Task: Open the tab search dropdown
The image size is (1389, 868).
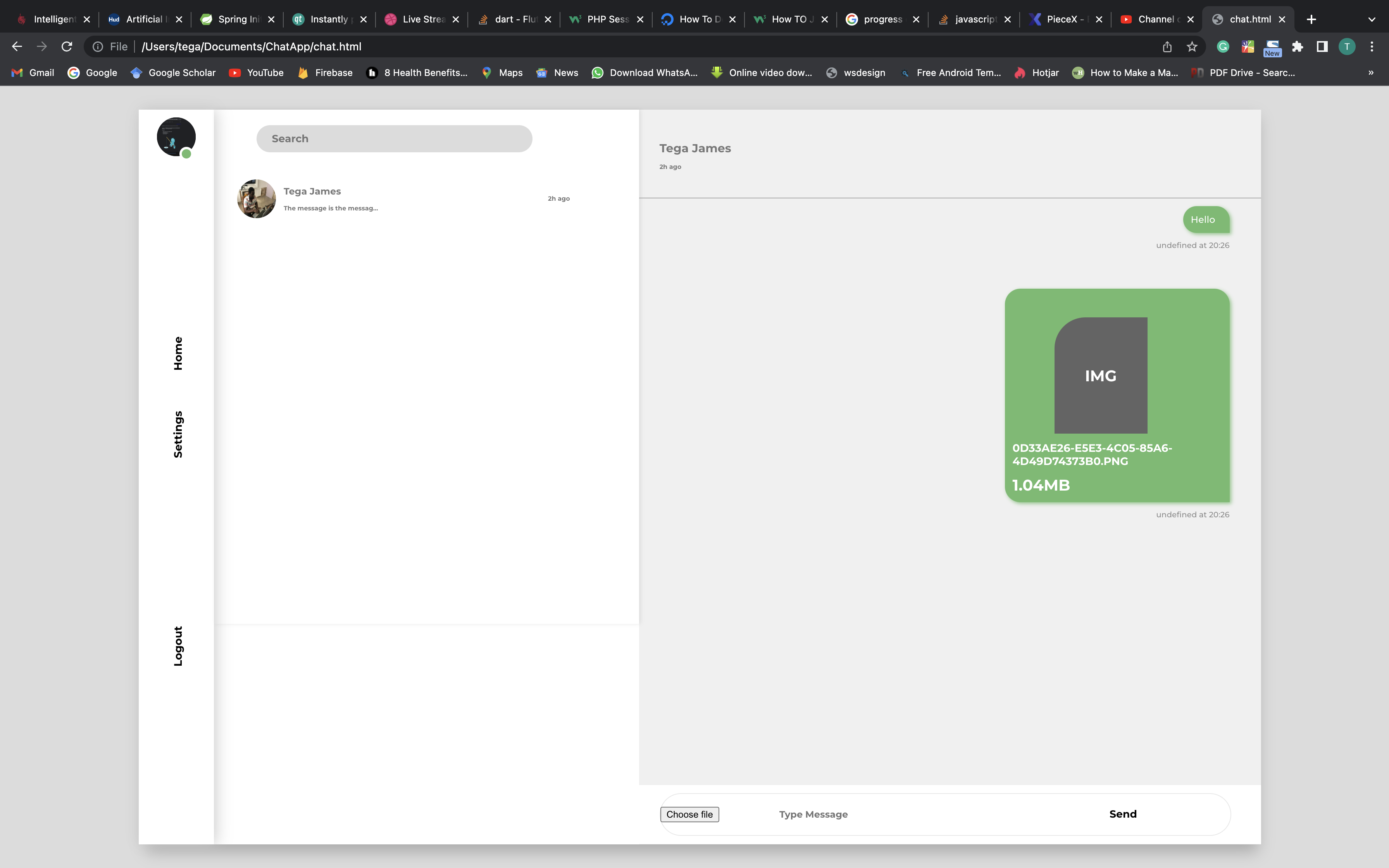Action: [x=1372, y=19]
